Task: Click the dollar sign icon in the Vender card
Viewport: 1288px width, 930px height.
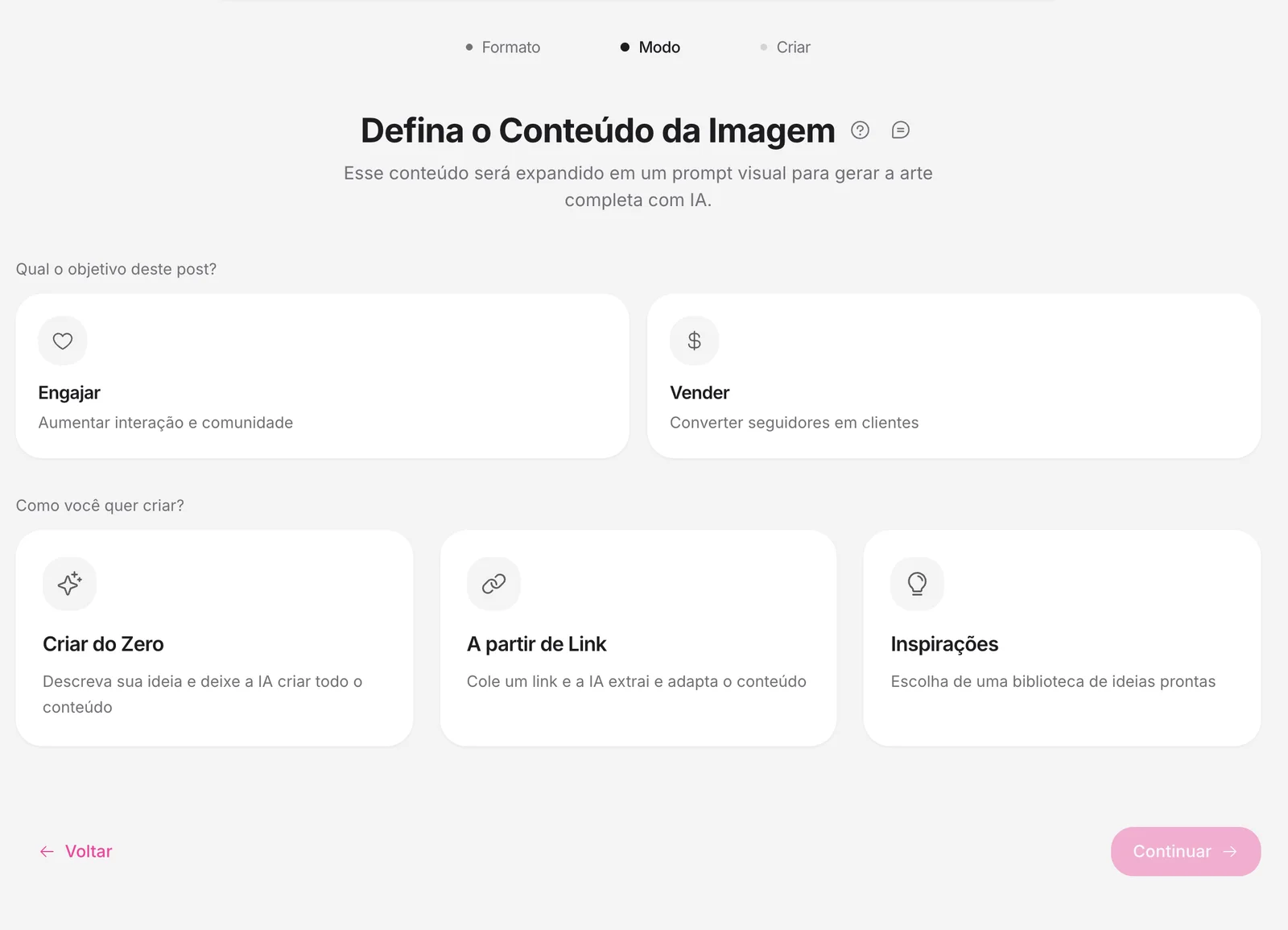Action: [x=694, y=341]
